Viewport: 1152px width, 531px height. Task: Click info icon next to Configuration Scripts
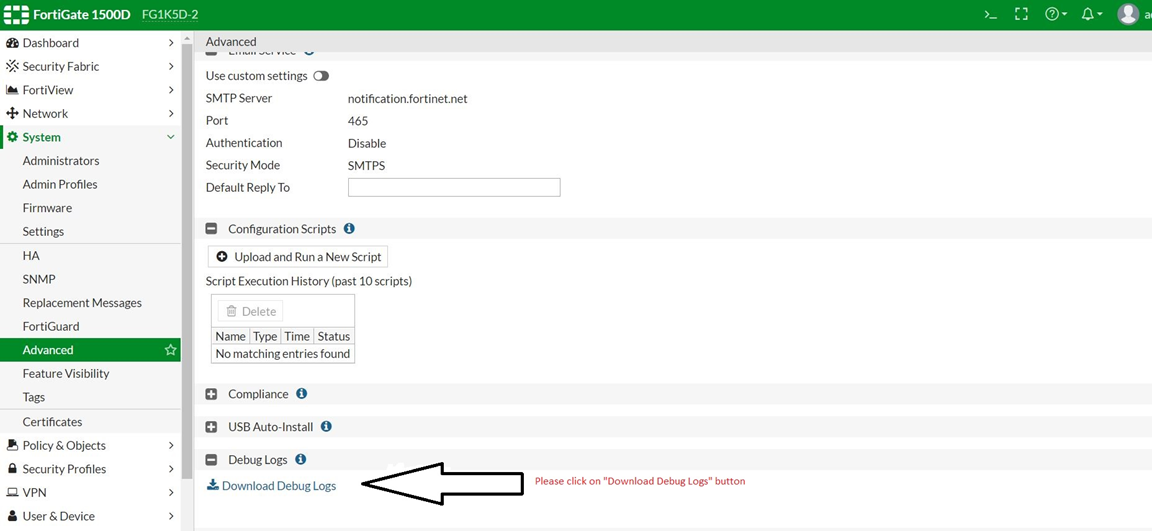(349, 229)
